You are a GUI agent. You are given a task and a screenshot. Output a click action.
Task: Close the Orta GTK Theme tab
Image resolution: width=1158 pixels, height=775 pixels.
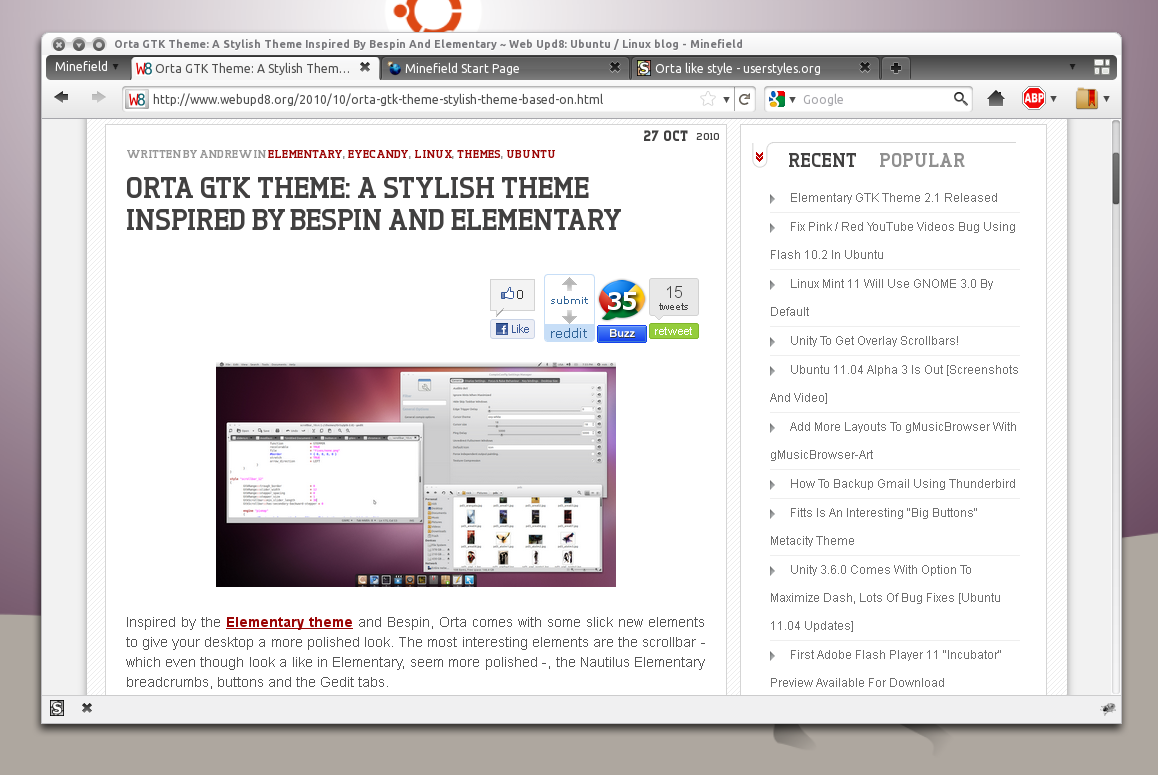click(365, 67)
